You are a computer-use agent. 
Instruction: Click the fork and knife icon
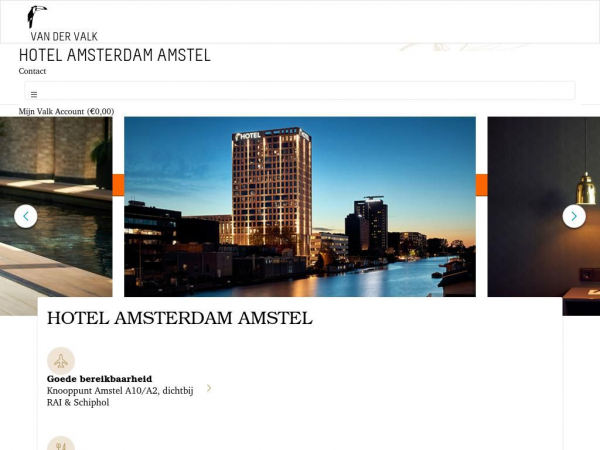click(61, 443)
